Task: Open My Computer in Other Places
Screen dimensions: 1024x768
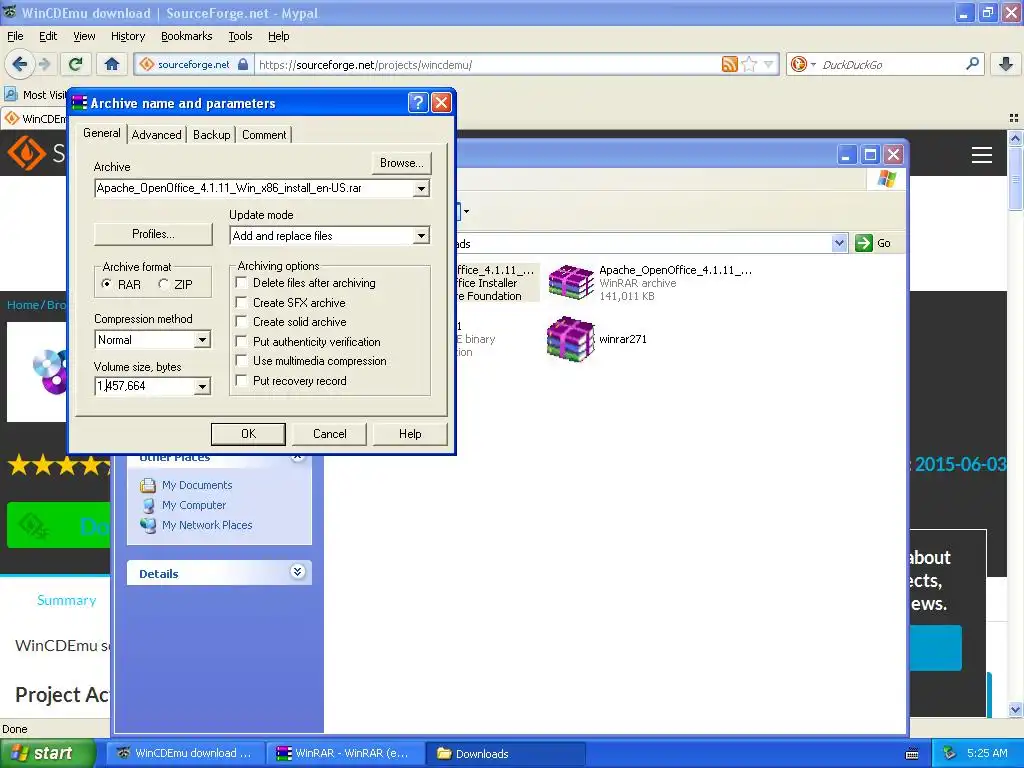Action: coord(194,505)
